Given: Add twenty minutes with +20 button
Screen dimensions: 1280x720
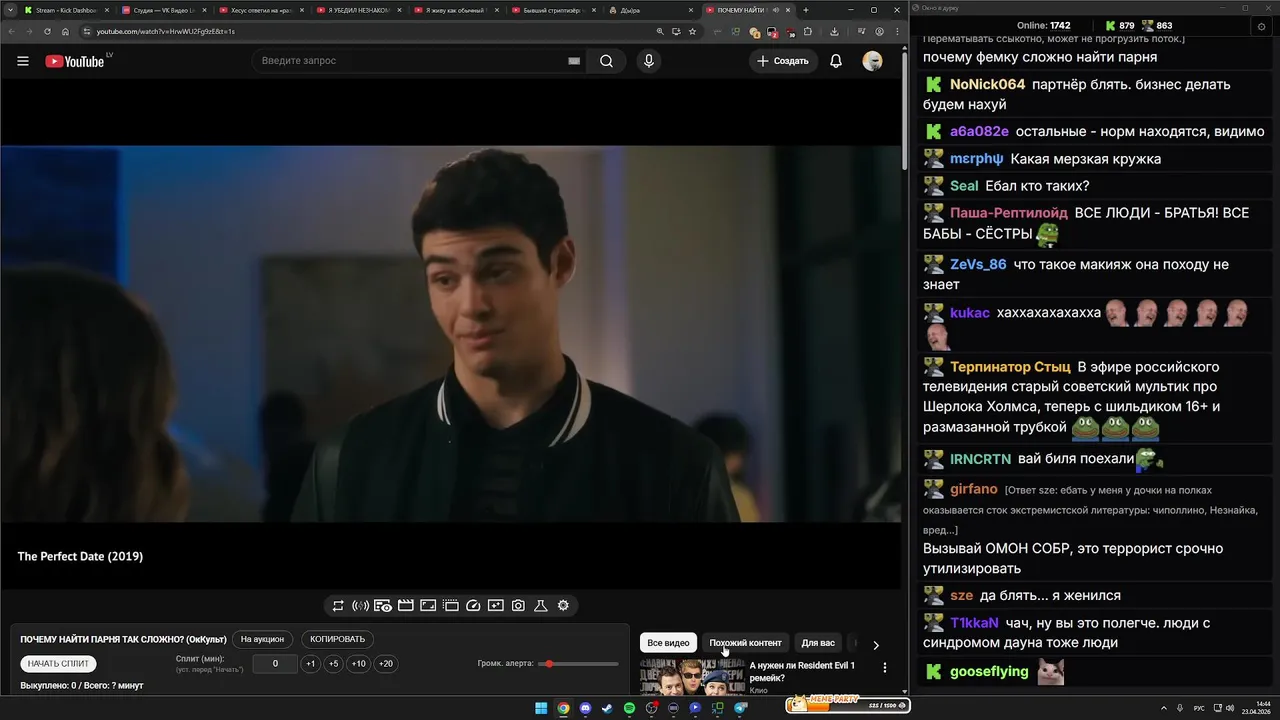Looking at the screenshot, I should coord(385,664).
